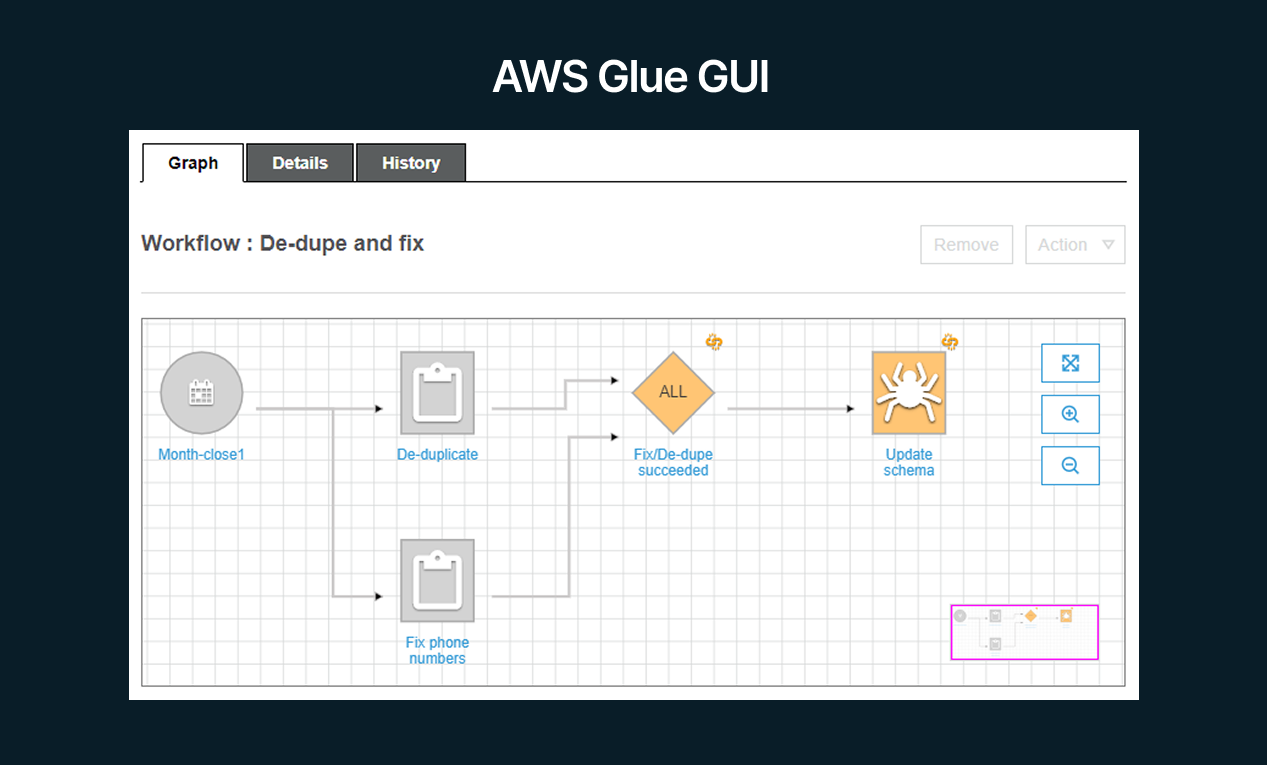Click the Fix phone numbers label
Image resolution: width=1267 pixels, height=765 pixels.
pos(437,651)
